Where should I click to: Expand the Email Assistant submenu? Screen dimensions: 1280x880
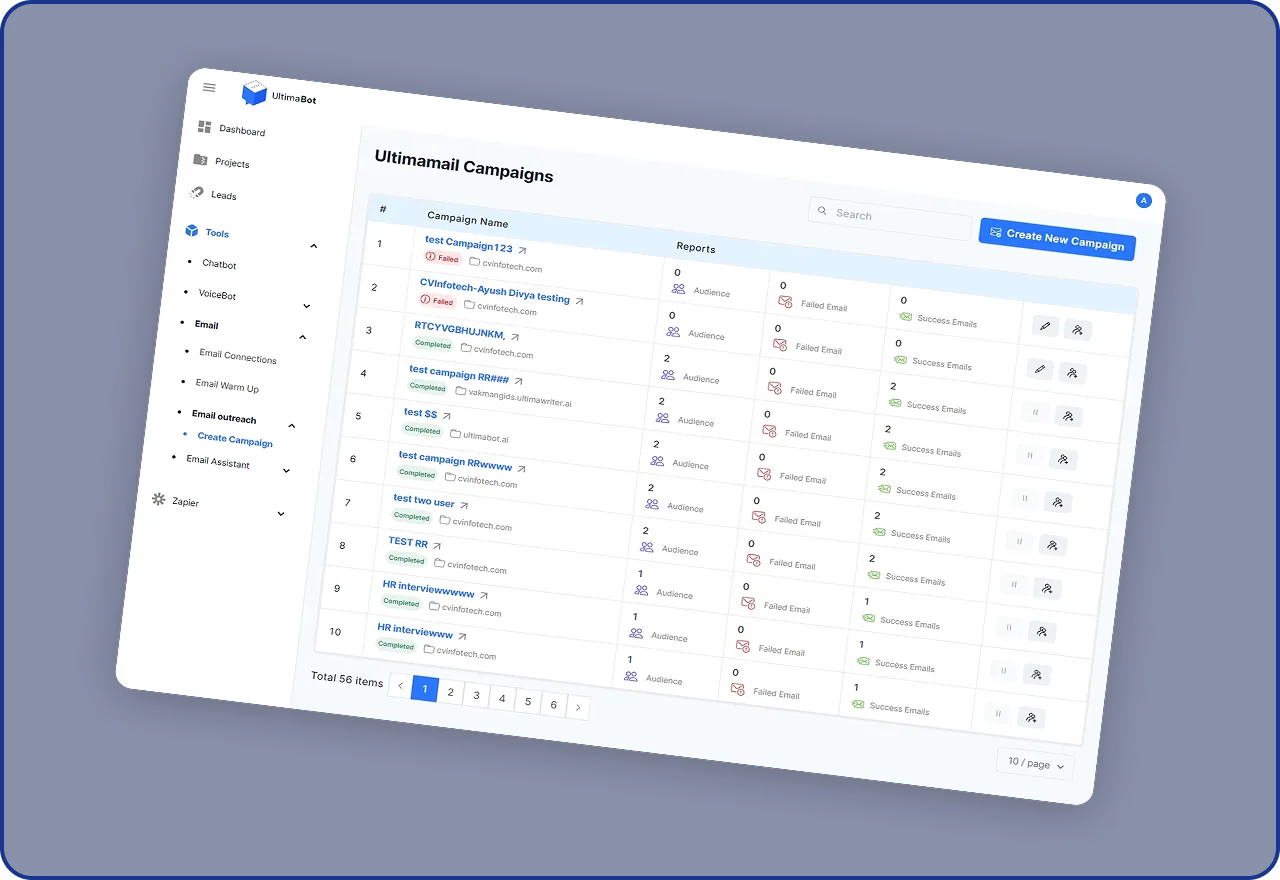click(x=286, y=470)
